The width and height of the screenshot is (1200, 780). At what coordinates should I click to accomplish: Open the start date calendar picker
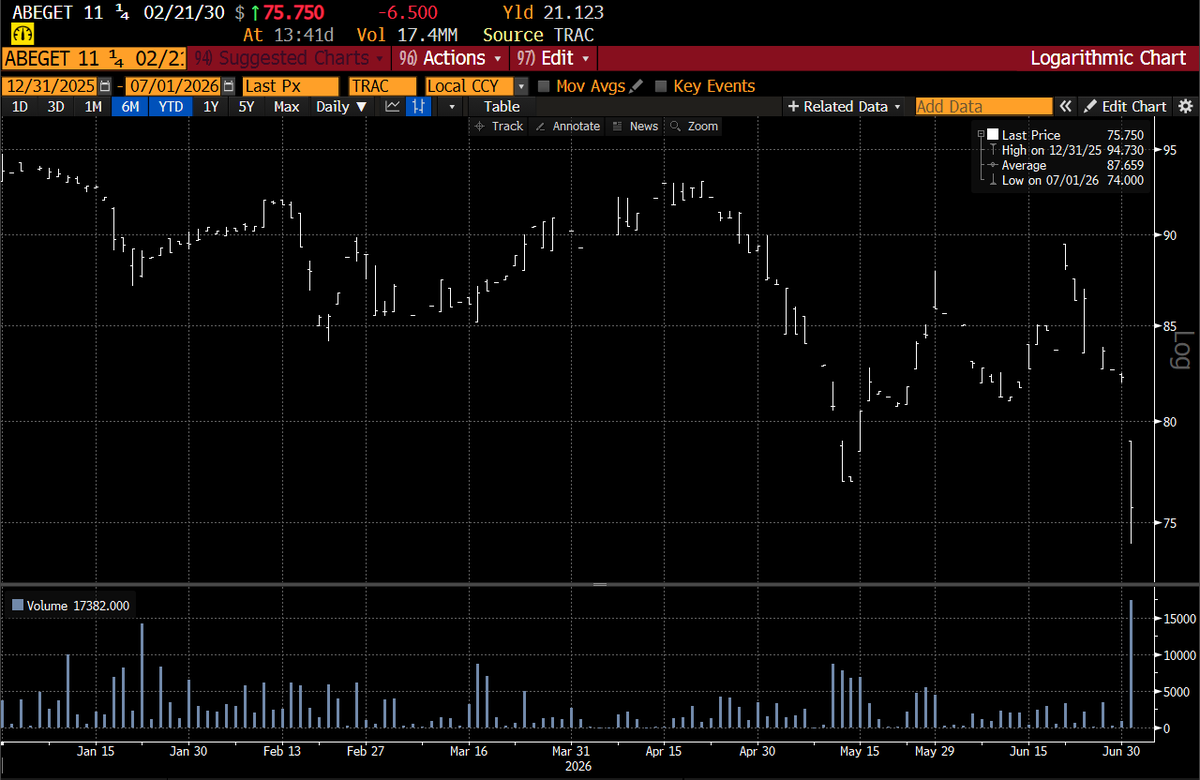[107, 87]
